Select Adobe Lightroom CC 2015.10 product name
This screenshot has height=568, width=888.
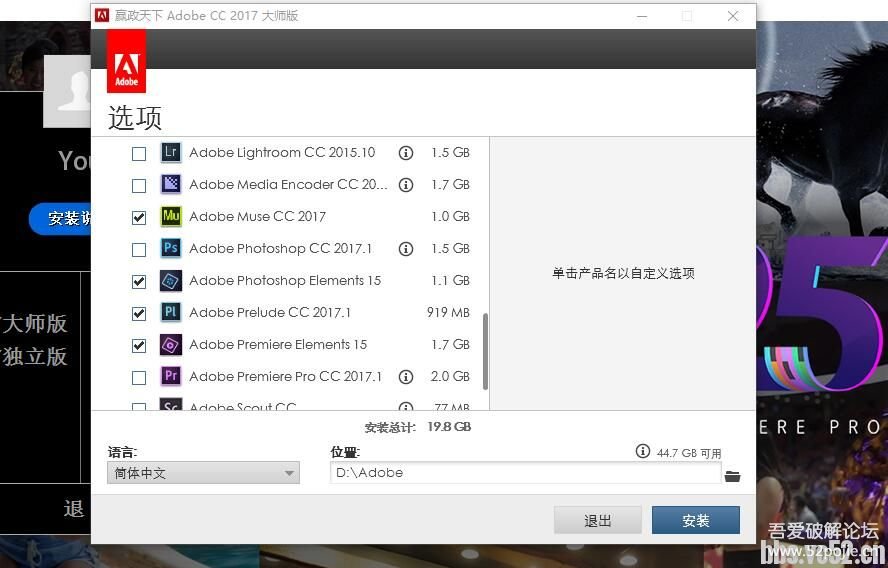click(x=282, y=153)
